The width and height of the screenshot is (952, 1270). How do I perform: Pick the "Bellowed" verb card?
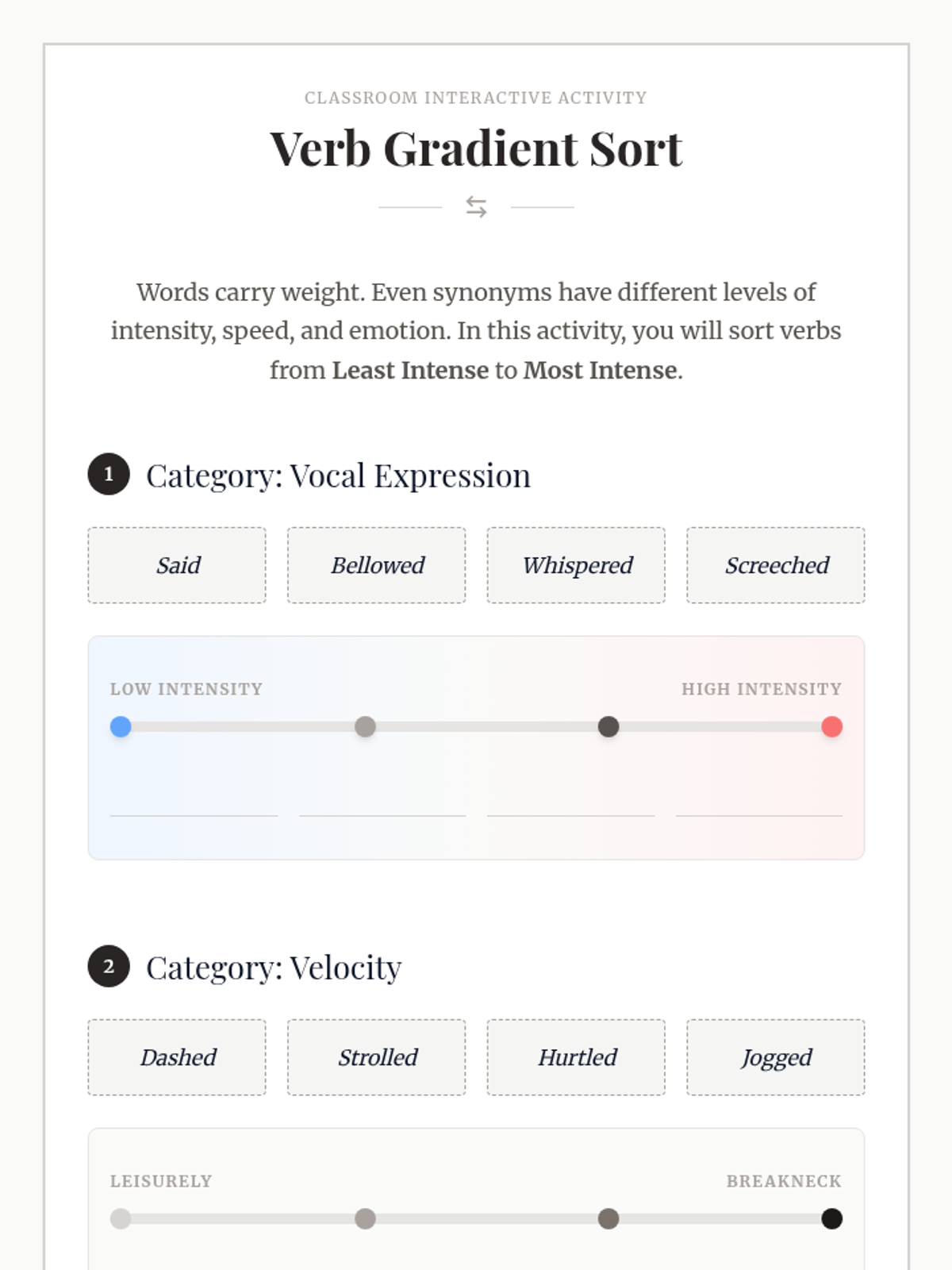pyautogui.click(x=377, y=565)
